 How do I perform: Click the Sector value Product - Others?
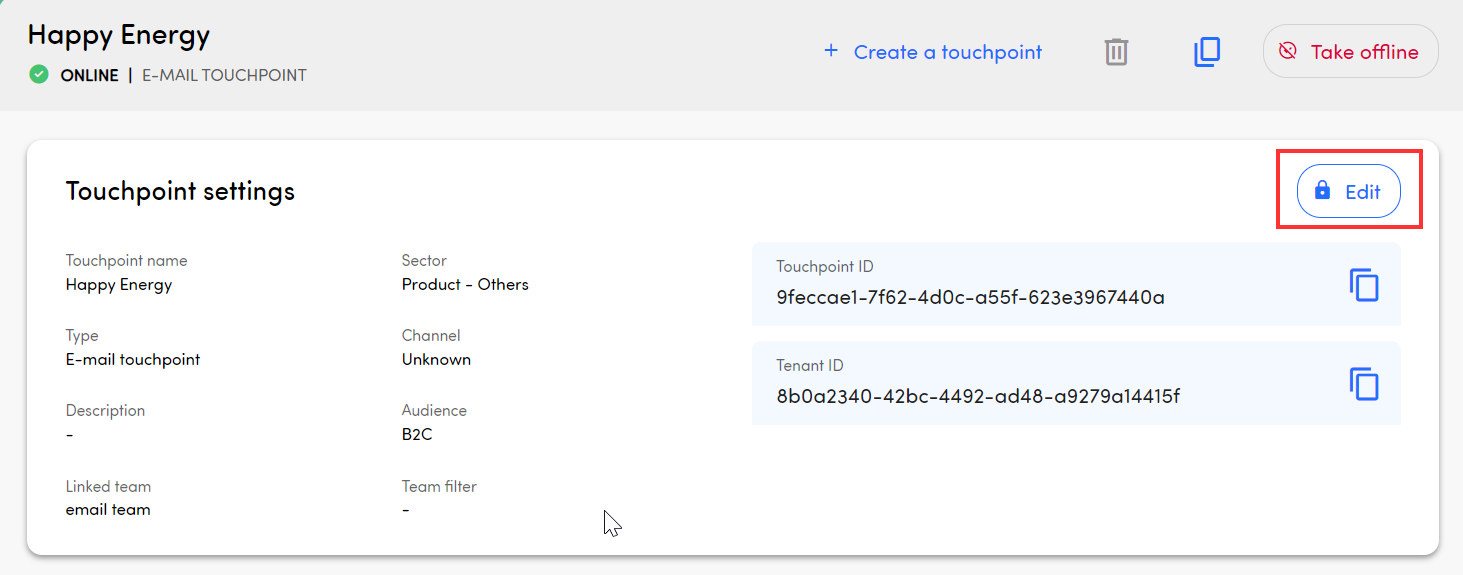point(465,284)
